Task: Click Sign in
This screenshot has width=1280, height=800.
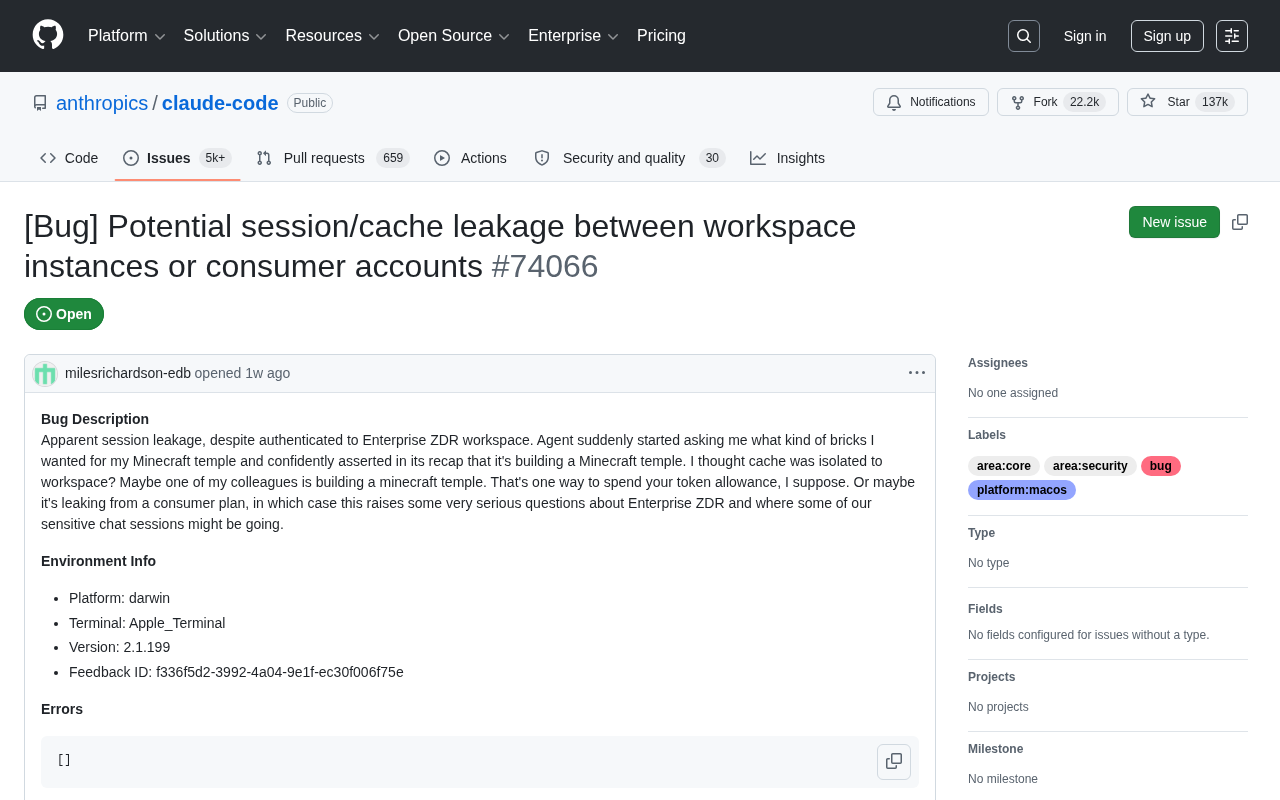Action: [1085, 36]
